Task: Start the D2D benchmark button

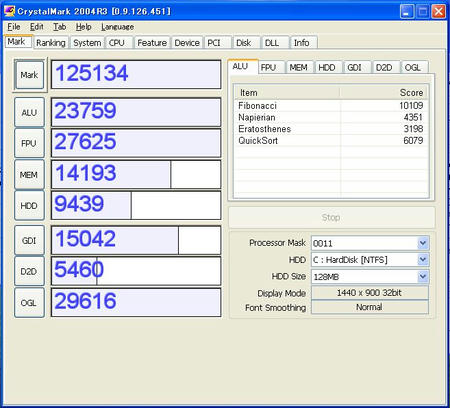Action: [29, 271]
